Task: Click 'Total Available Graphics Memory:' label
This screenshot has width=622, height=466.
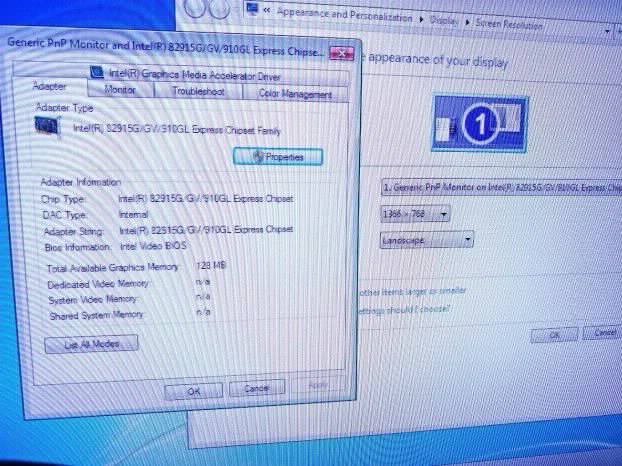Action: [113, 268]
